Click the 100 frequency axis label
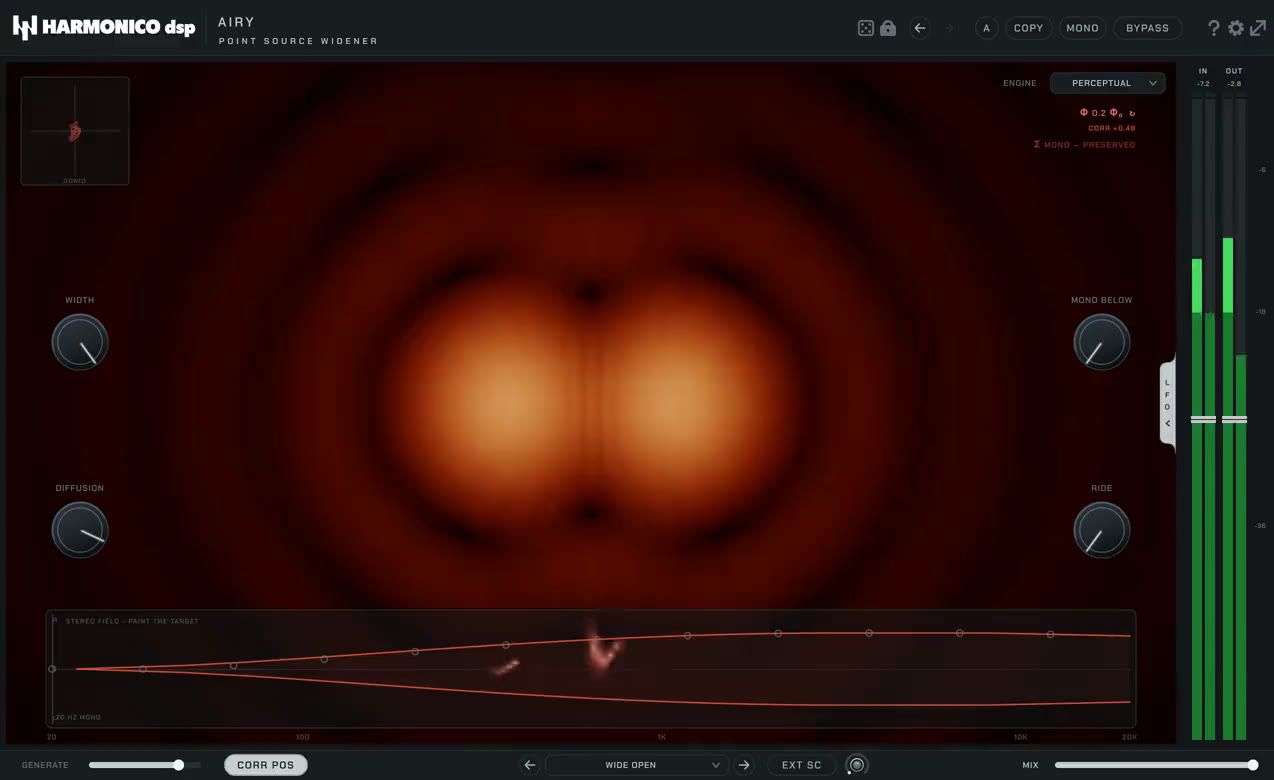This screenshot has width=1274, height=780. pos(302,737)
